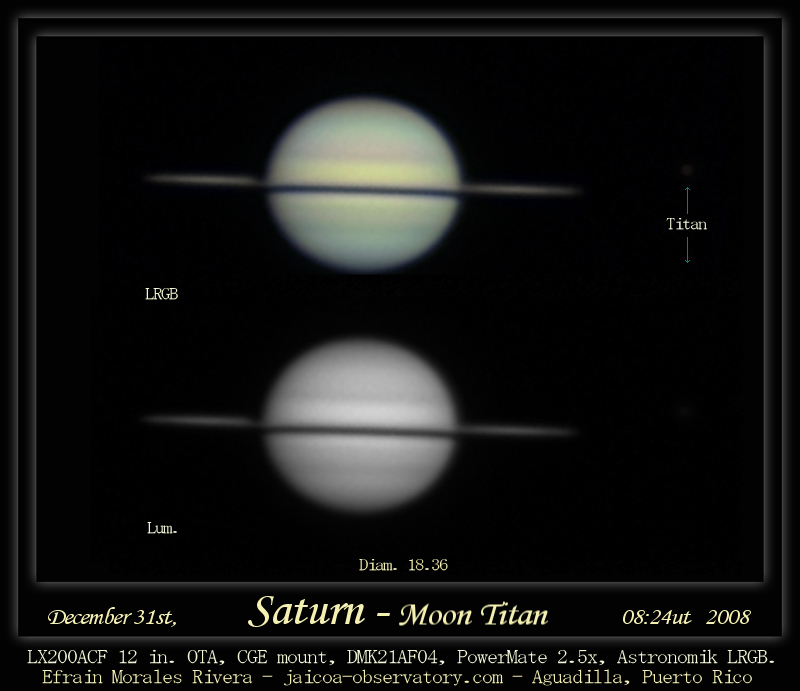Click the "08:24ut" time text

pos(657,618)
